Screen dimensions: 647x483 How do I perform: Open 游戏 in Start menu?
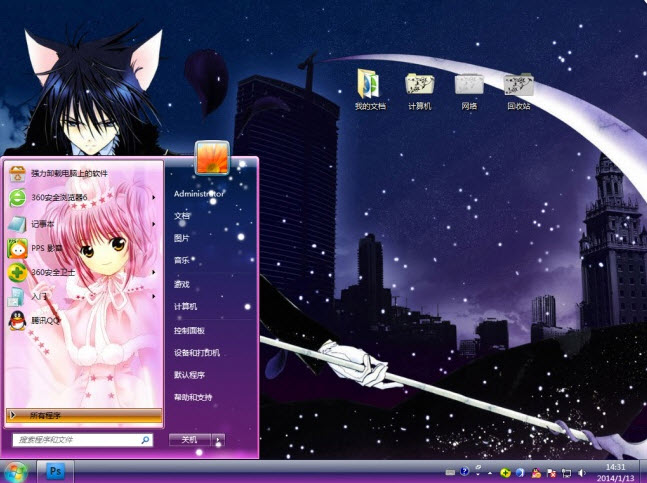coord(182,284)
